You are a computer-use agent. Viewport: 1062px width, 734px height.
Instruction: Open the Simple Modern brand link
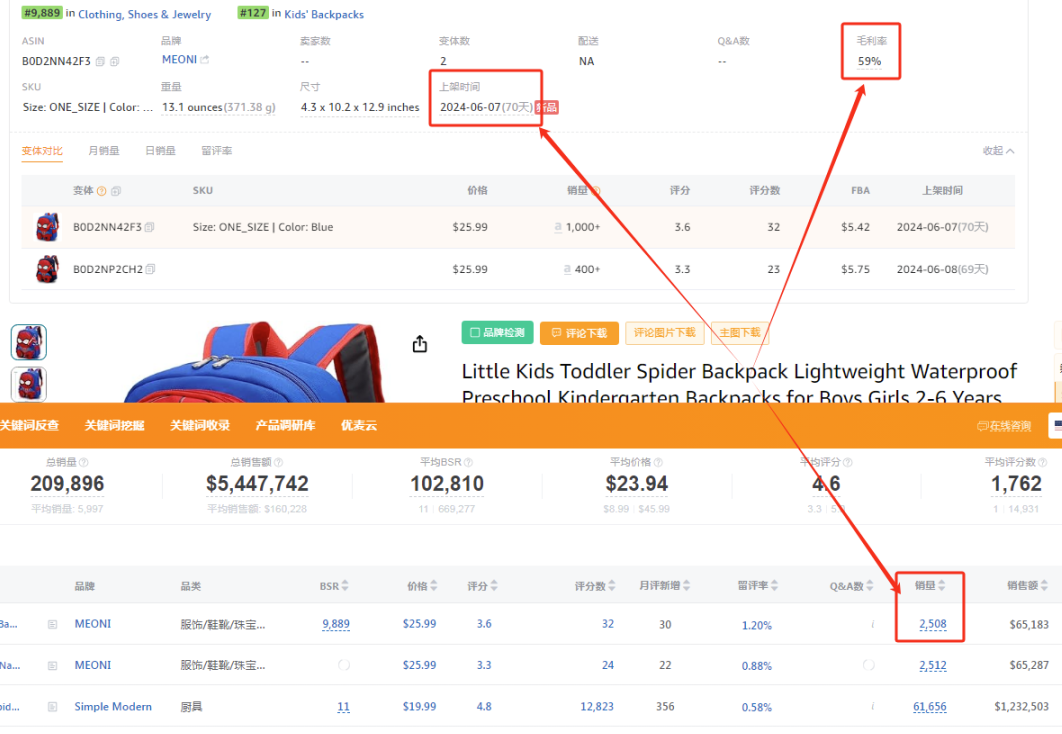(x=113, y=706)
